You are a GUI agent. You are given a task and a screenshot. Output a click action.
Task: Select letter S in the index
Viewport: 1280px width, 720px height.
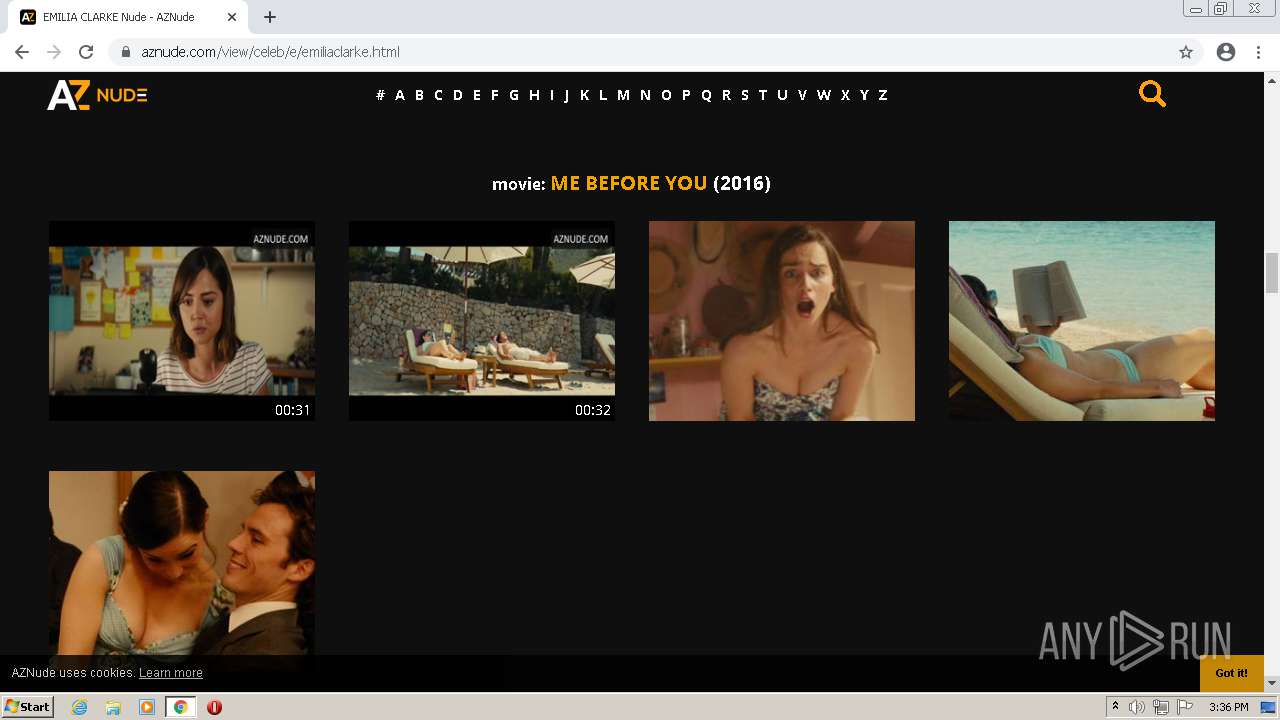[x=744, y=95]
